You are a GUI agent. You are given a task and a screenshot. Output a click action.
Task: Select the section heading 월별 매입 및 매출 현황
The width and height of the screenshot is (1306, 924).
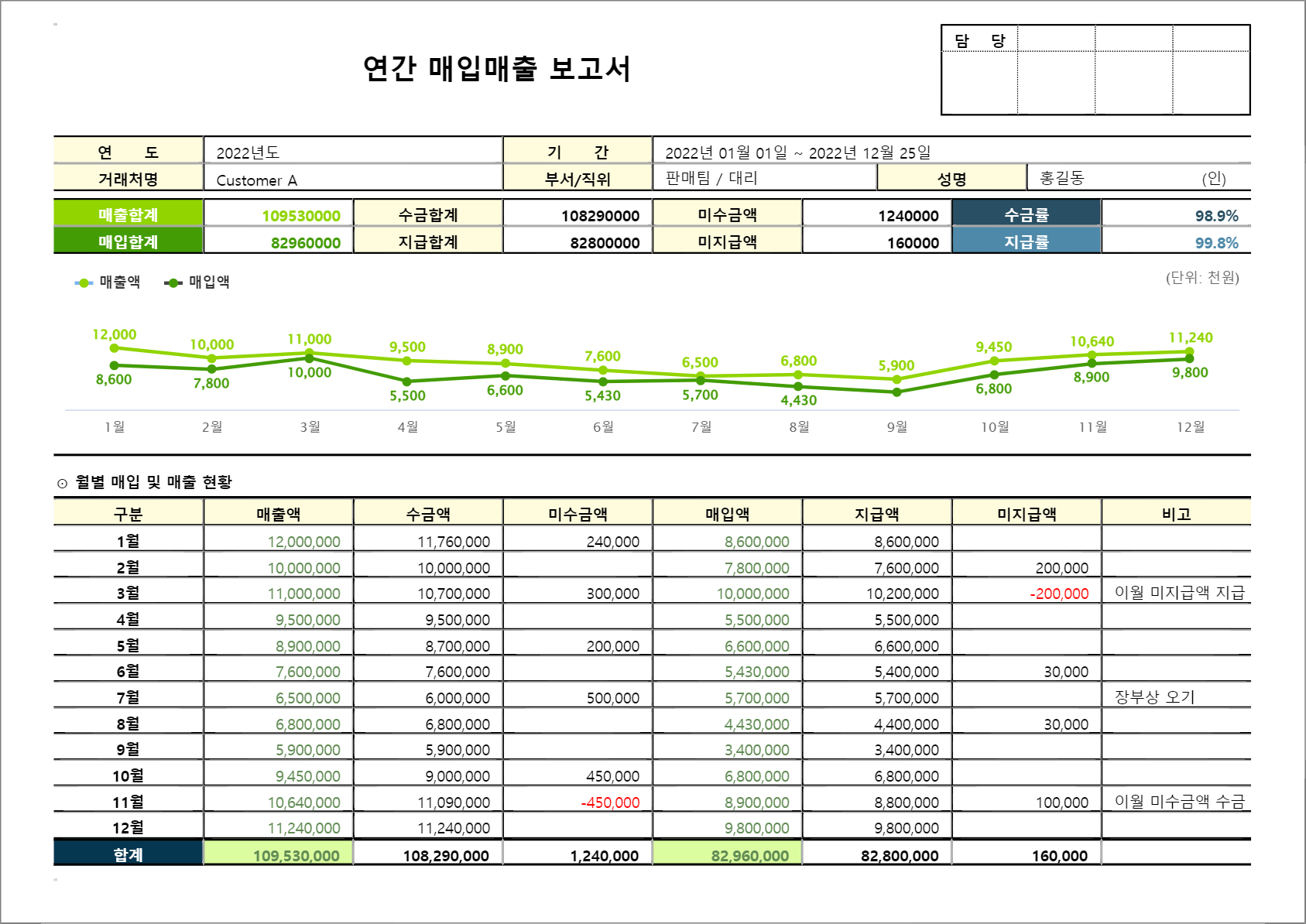coord(153,482)
